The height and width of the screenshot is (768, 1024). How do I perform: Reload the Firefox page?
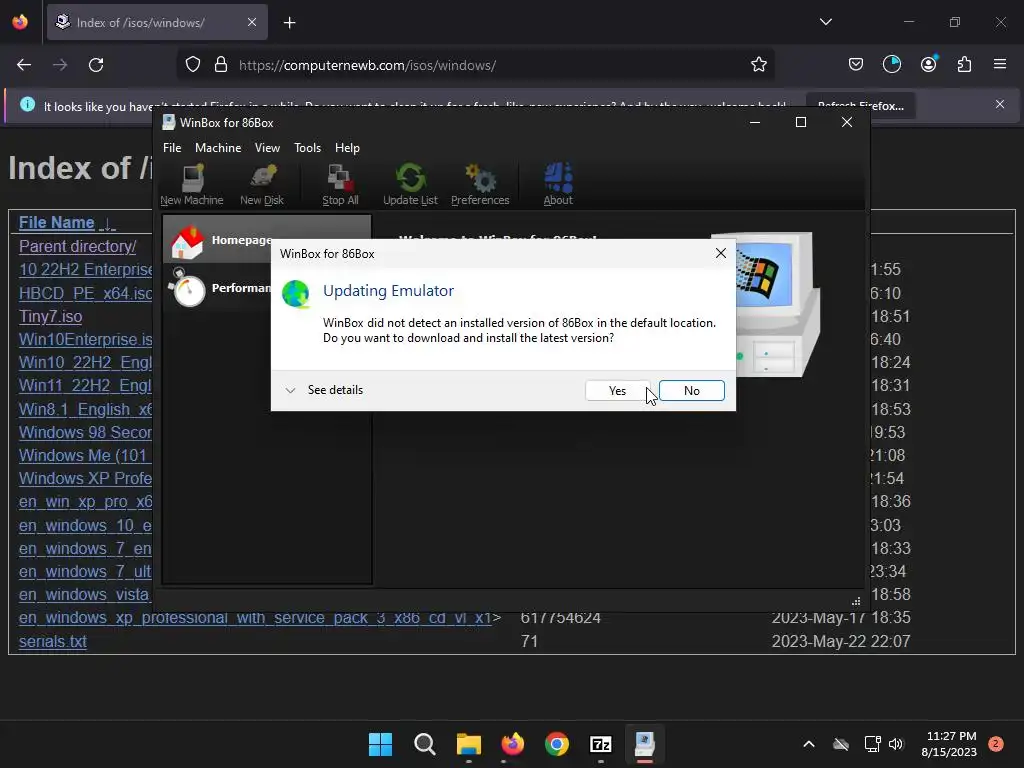[x=96, y=65]
